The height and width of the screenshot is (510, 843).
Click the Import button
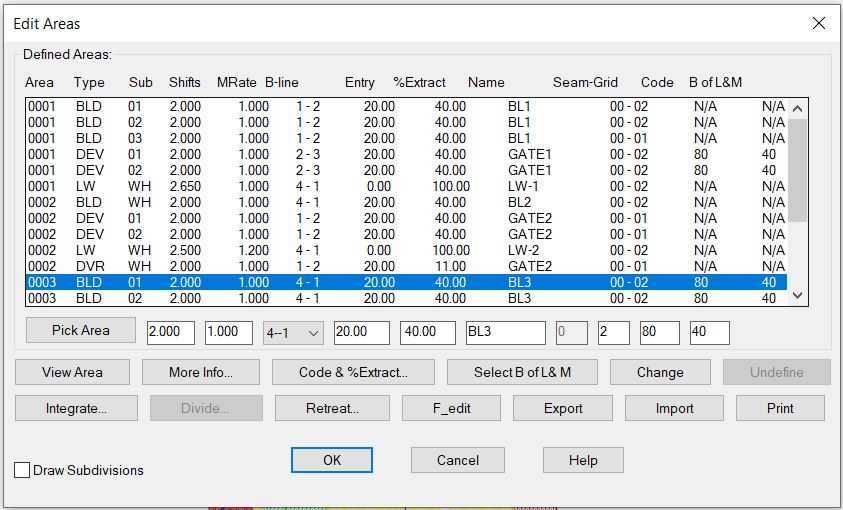point(674,408)
